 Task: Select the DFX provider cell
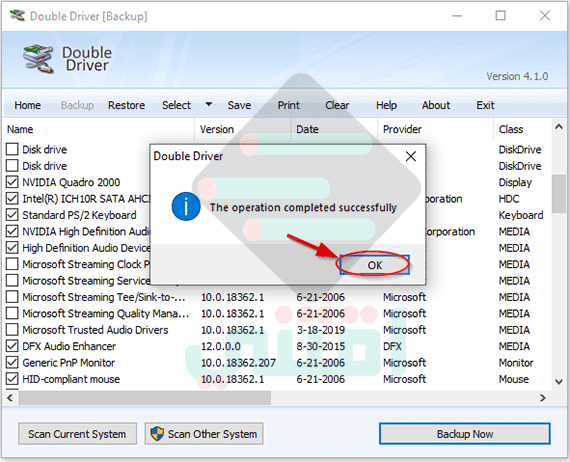pyautogui.click(x=392, y=346)
